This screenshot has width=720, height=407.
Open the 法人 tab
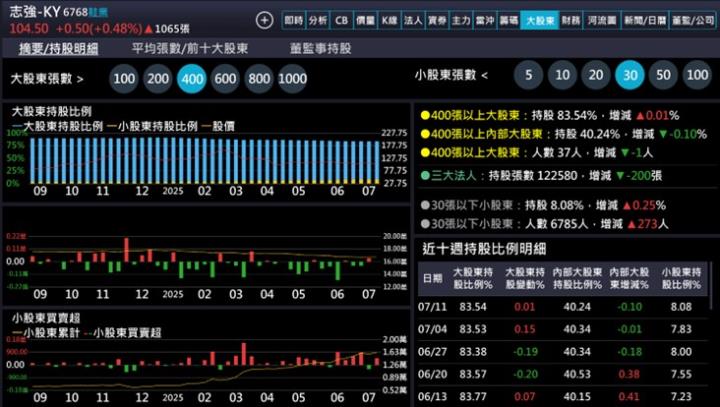coord(413,20)
